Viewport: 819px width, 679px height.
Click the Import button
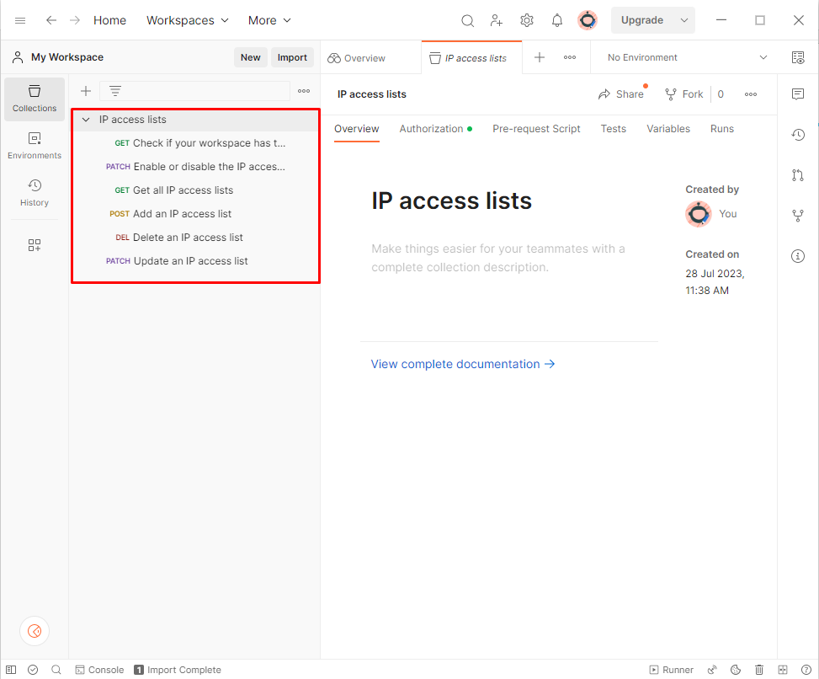coord(292,58)
